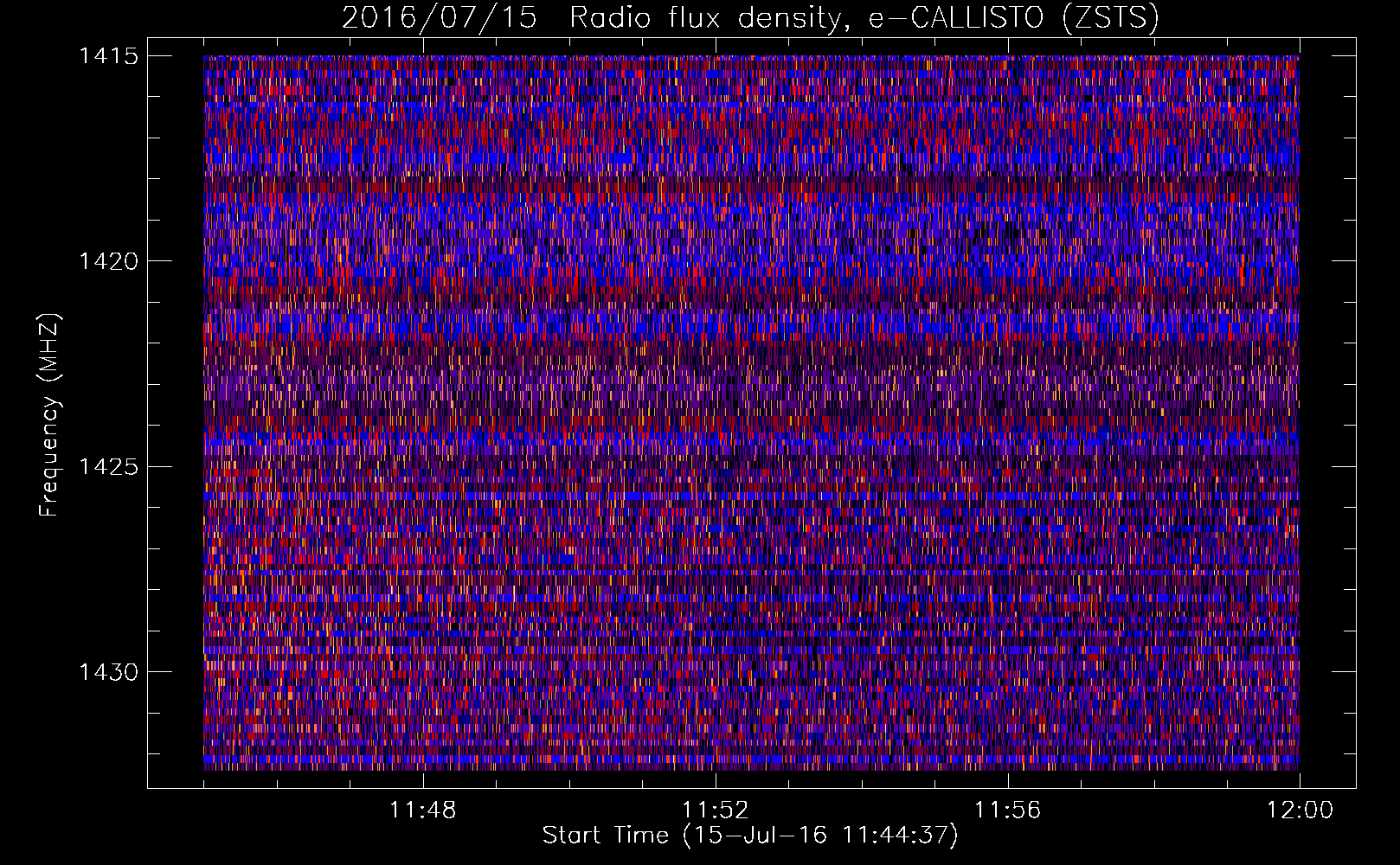Select the 1415 frequency tick label

tap(108, 56)
